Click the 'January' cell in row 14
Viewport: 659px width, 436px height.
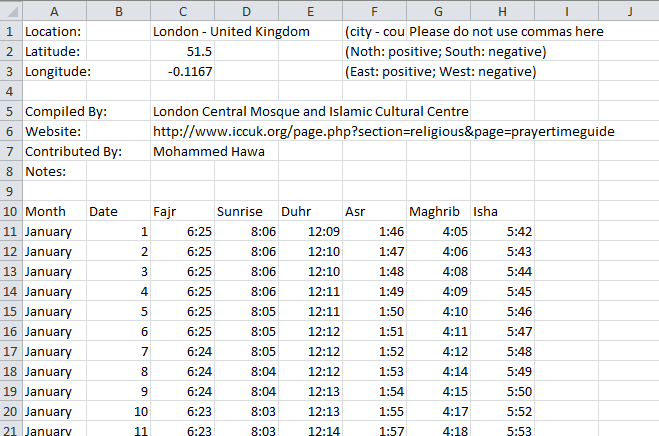[x=55, y=291]
